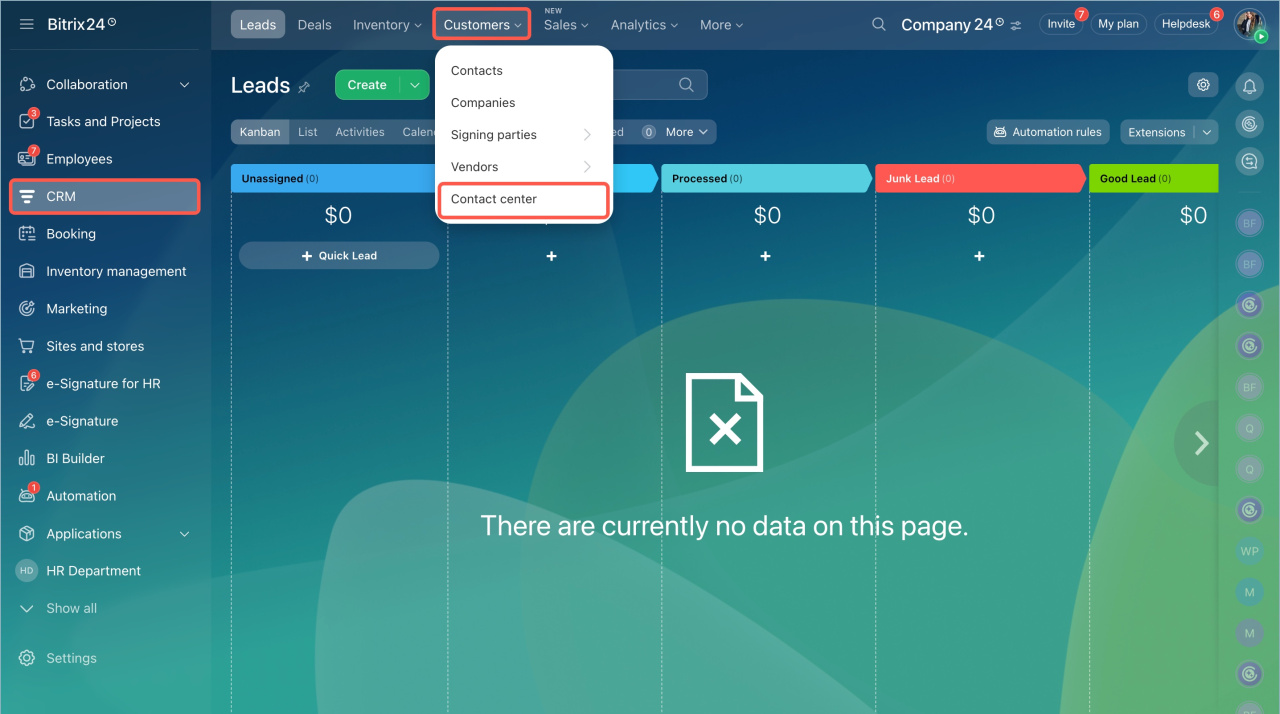This screenshot has width=1280, height=714.
Task: Open the chat bubbles messenger icon
Action: pos(1249,161)
